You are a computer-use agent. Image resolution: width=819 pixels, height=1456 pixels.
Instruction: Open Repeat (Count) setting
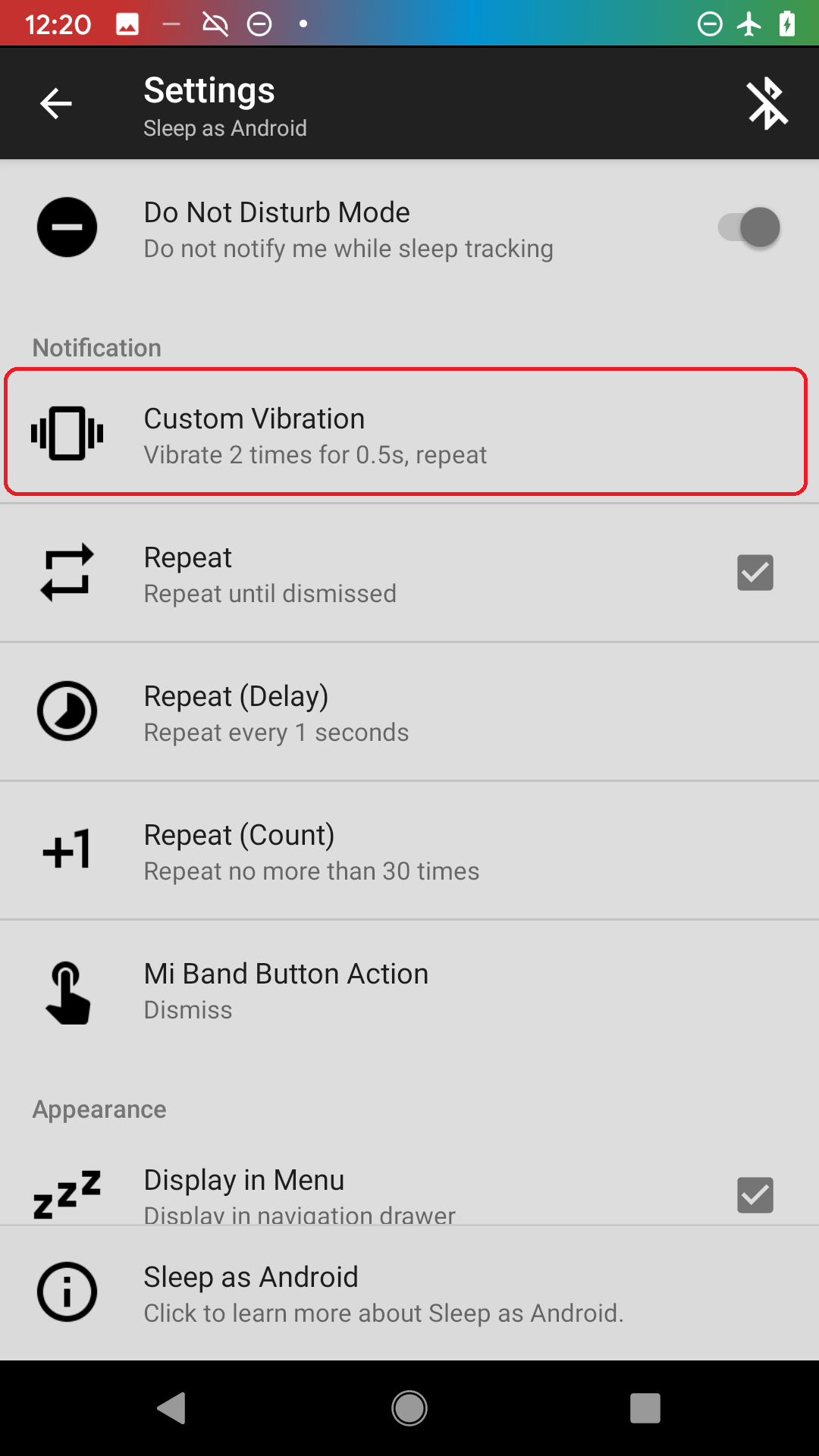click(x=409, y=850)
